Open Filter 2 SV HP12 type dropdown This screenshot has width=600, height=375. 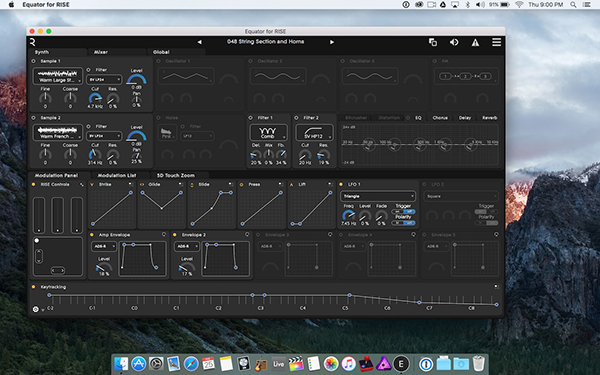(x=314, y=132)
